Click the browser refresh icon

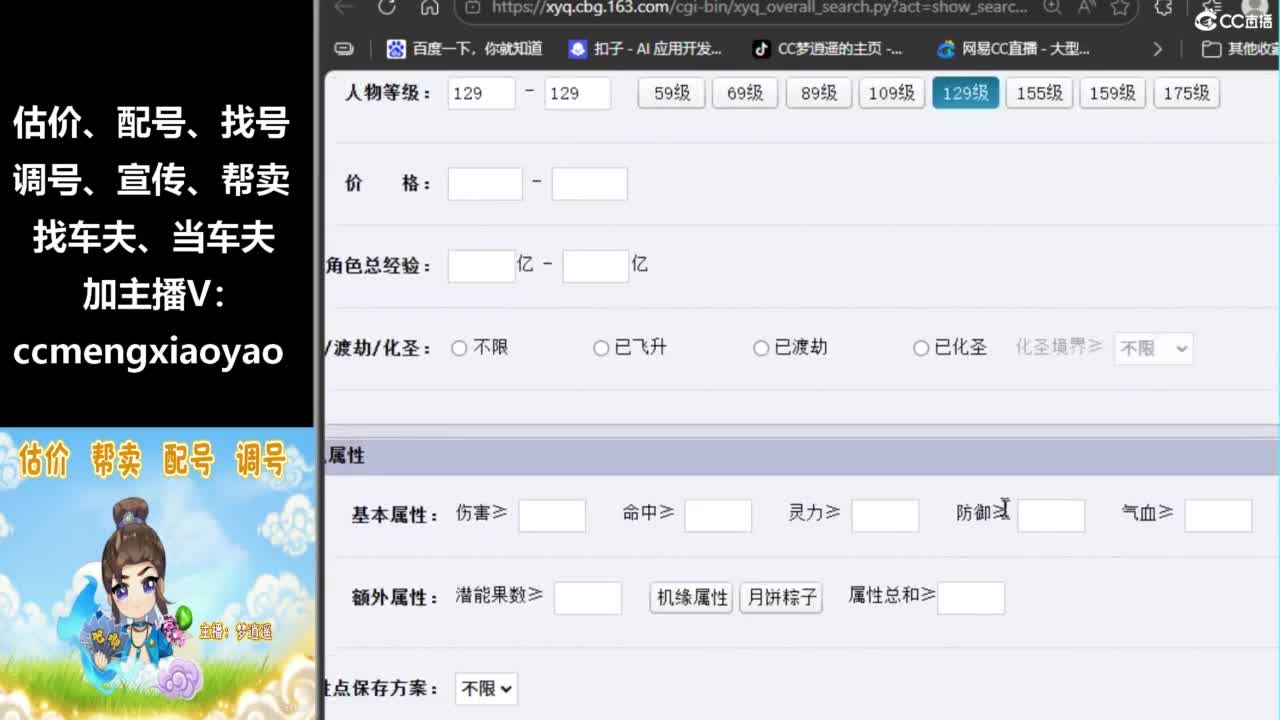click(x=387, y=8)
